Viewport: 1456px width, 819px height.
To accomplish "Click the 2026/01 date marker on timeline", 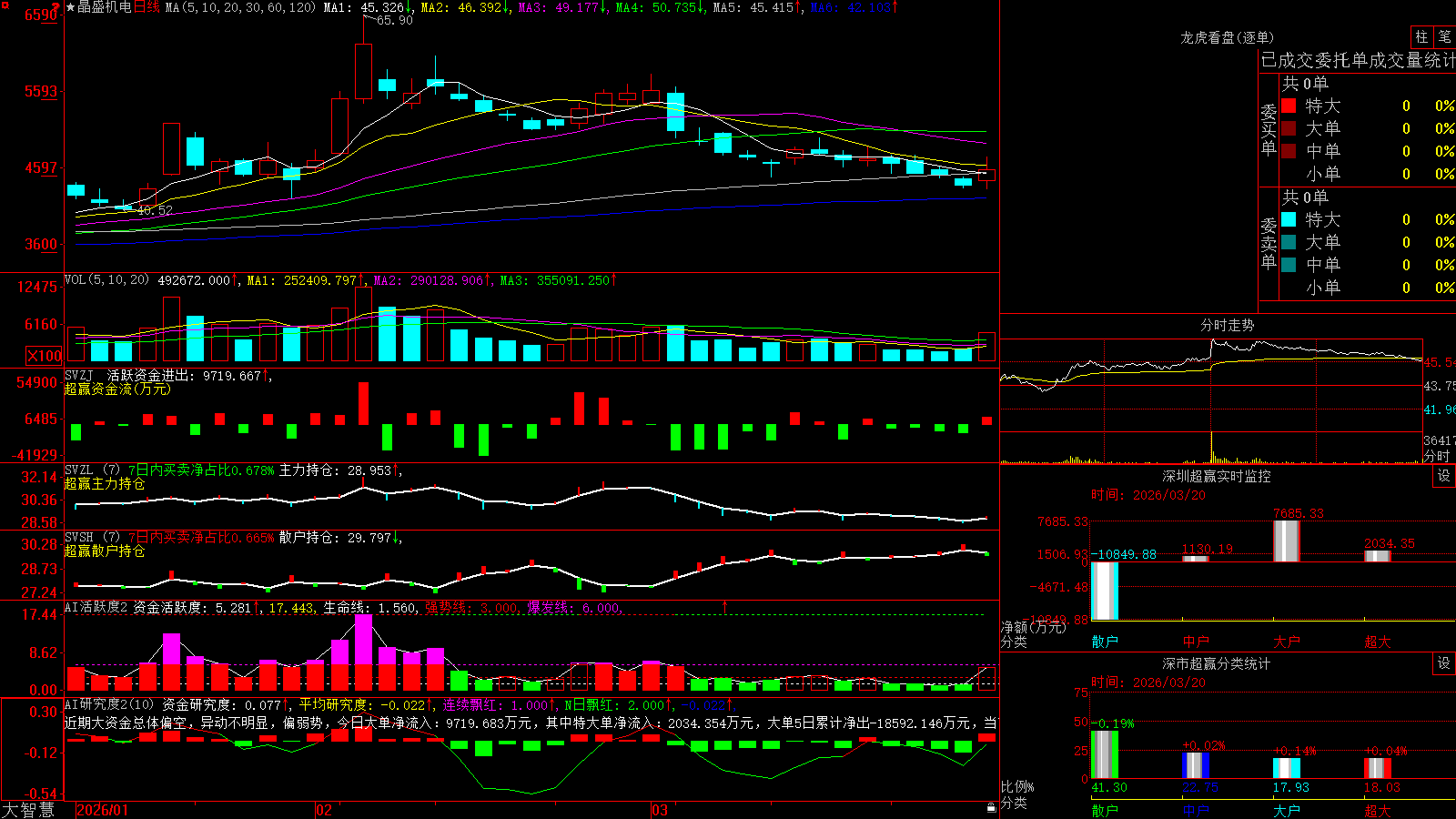I will click(103, 810).
